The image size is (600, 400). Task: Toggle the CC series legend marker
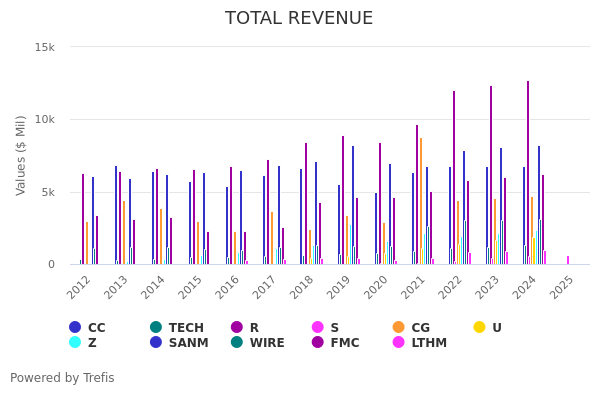[75, 327]
